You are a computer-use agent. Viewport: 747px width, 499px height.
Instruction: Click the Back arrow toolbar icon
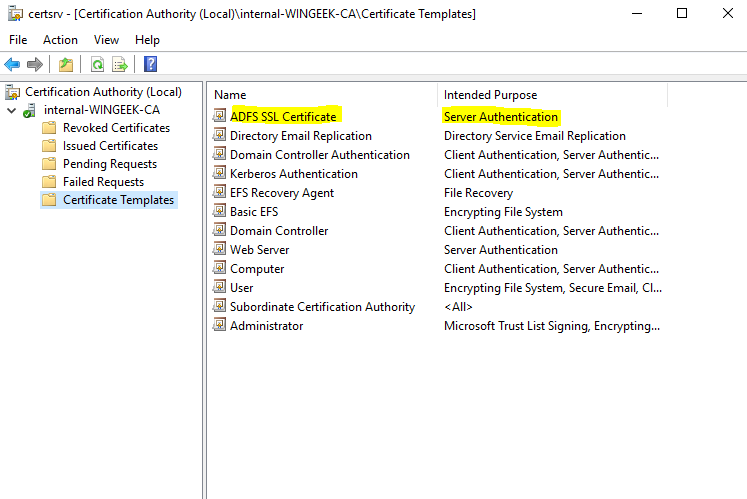tap(12, 65)
